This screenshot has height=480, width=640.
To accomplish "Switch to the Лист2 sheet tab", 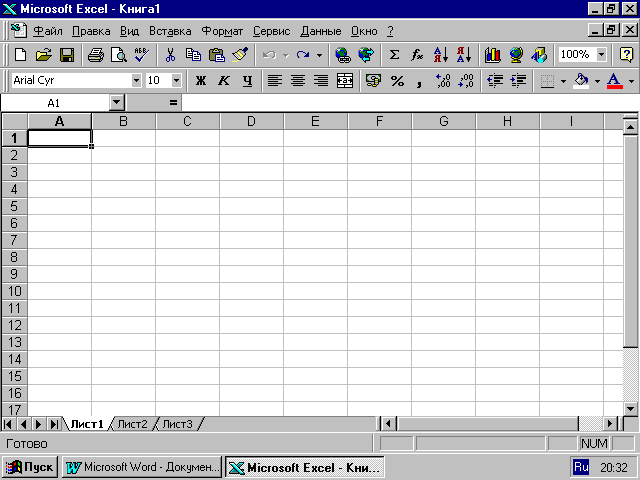I will point(132,424).
